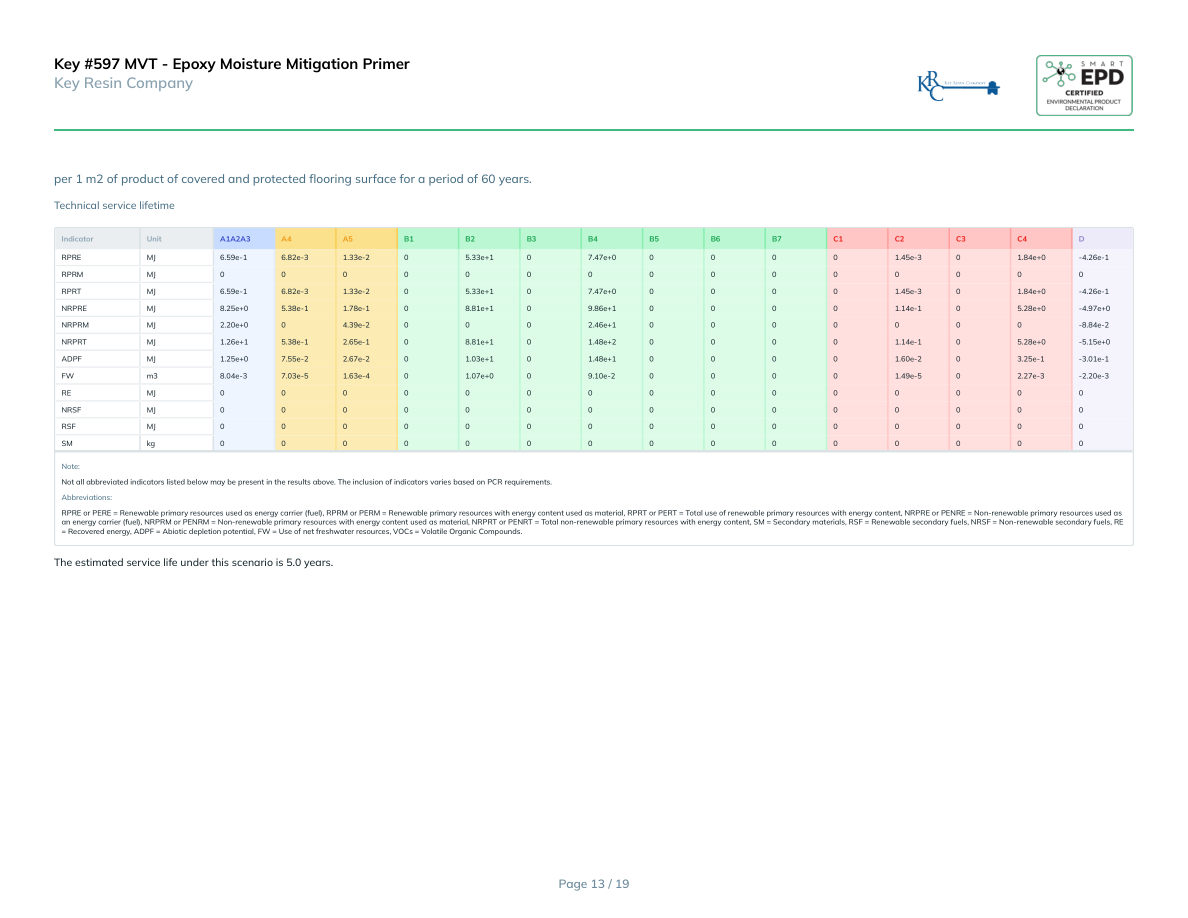The width and height of the screenshot is (1188, 918).
Task: Click the Smart EPD Certified badge
Action: 1084,85
